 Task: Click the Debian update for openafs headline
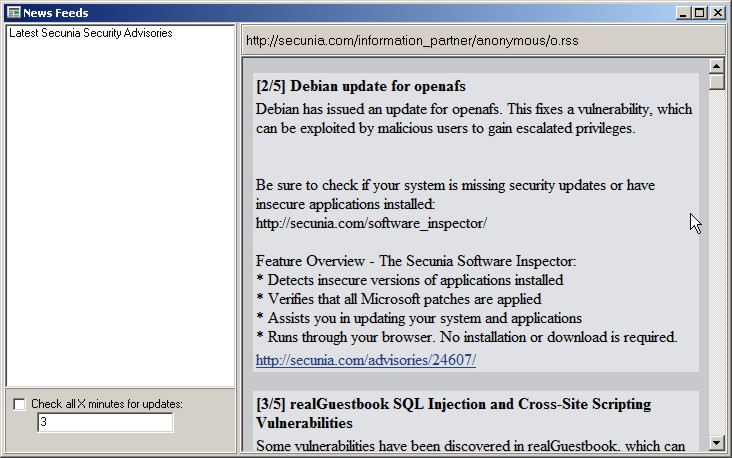tap(360, 86)
